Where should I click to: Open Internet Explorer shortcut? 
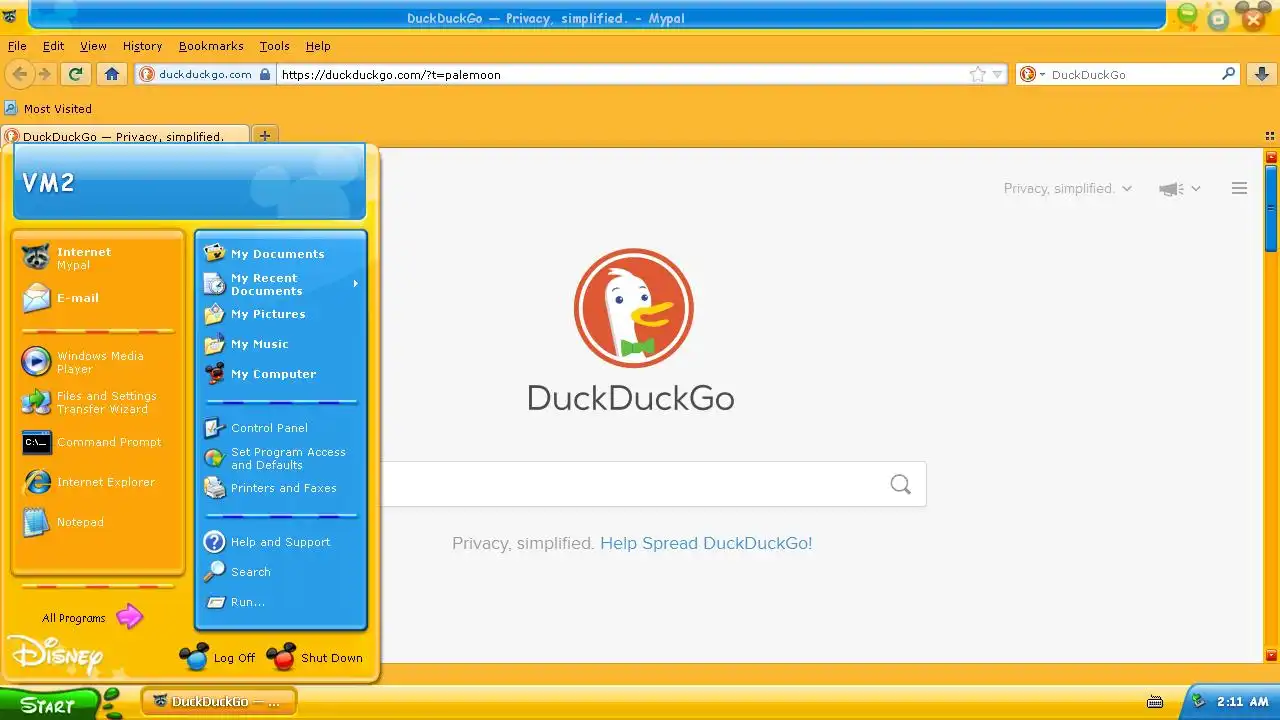98,482
